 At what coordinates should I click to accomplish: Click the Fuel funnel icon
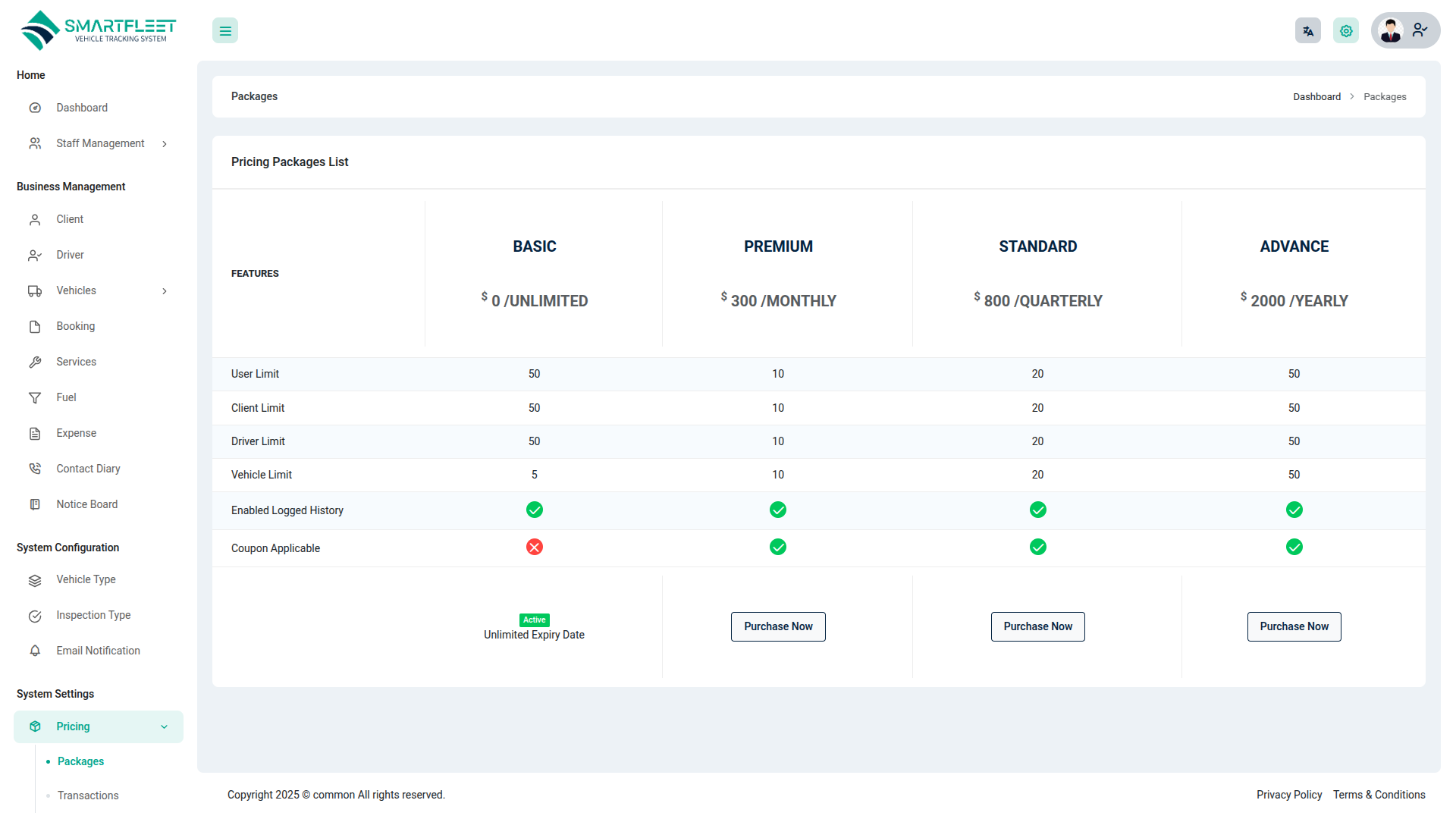click(35, 397)
